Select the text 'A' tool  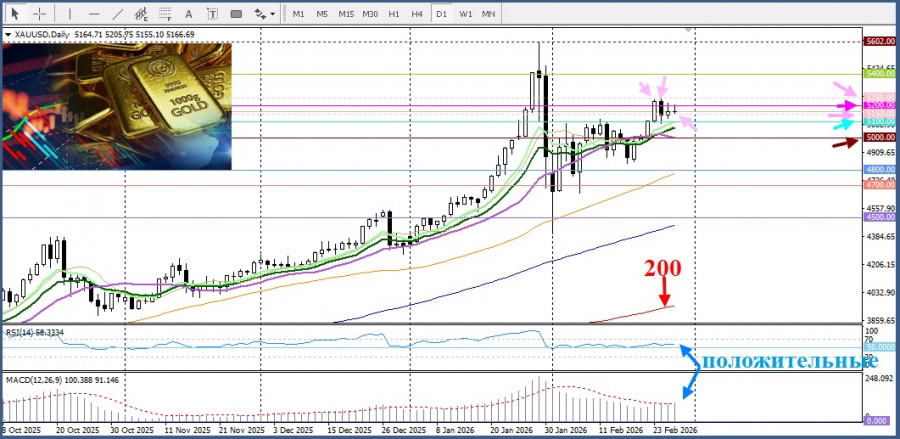(188, 14)
